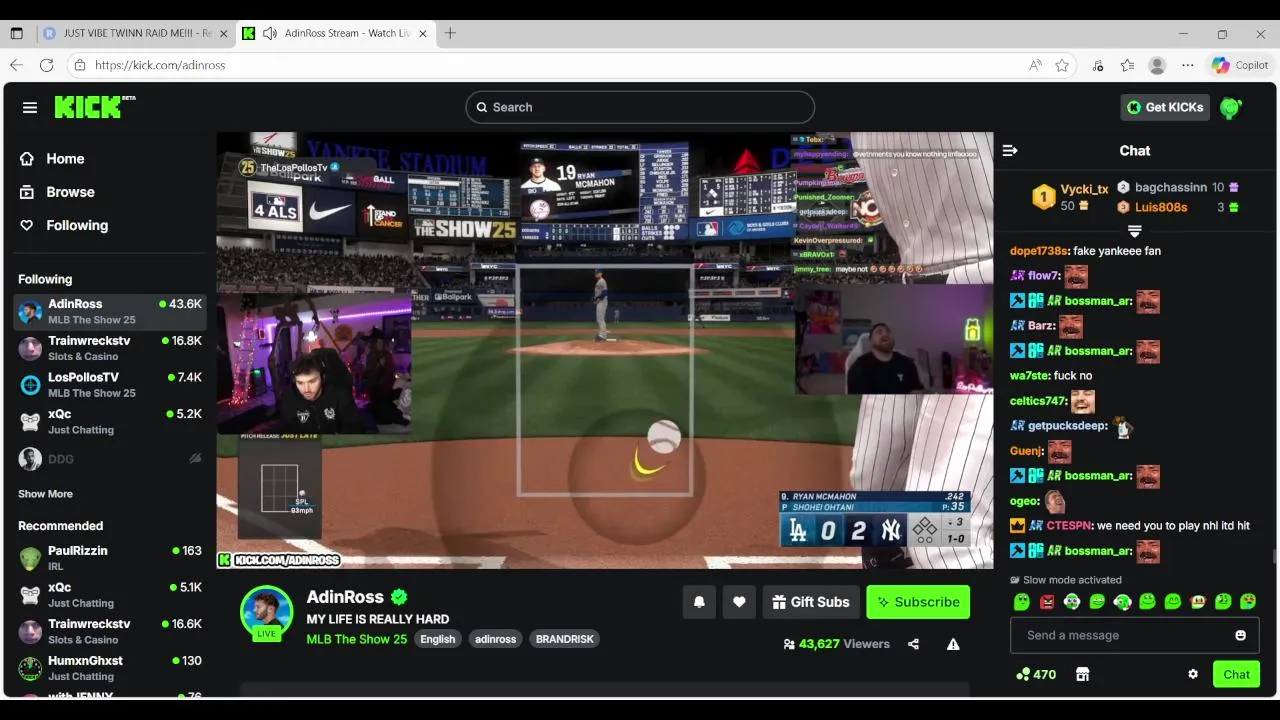The image size is (1280, 720).
Task: Click the Gift Subs button
Action: point(810,602)
